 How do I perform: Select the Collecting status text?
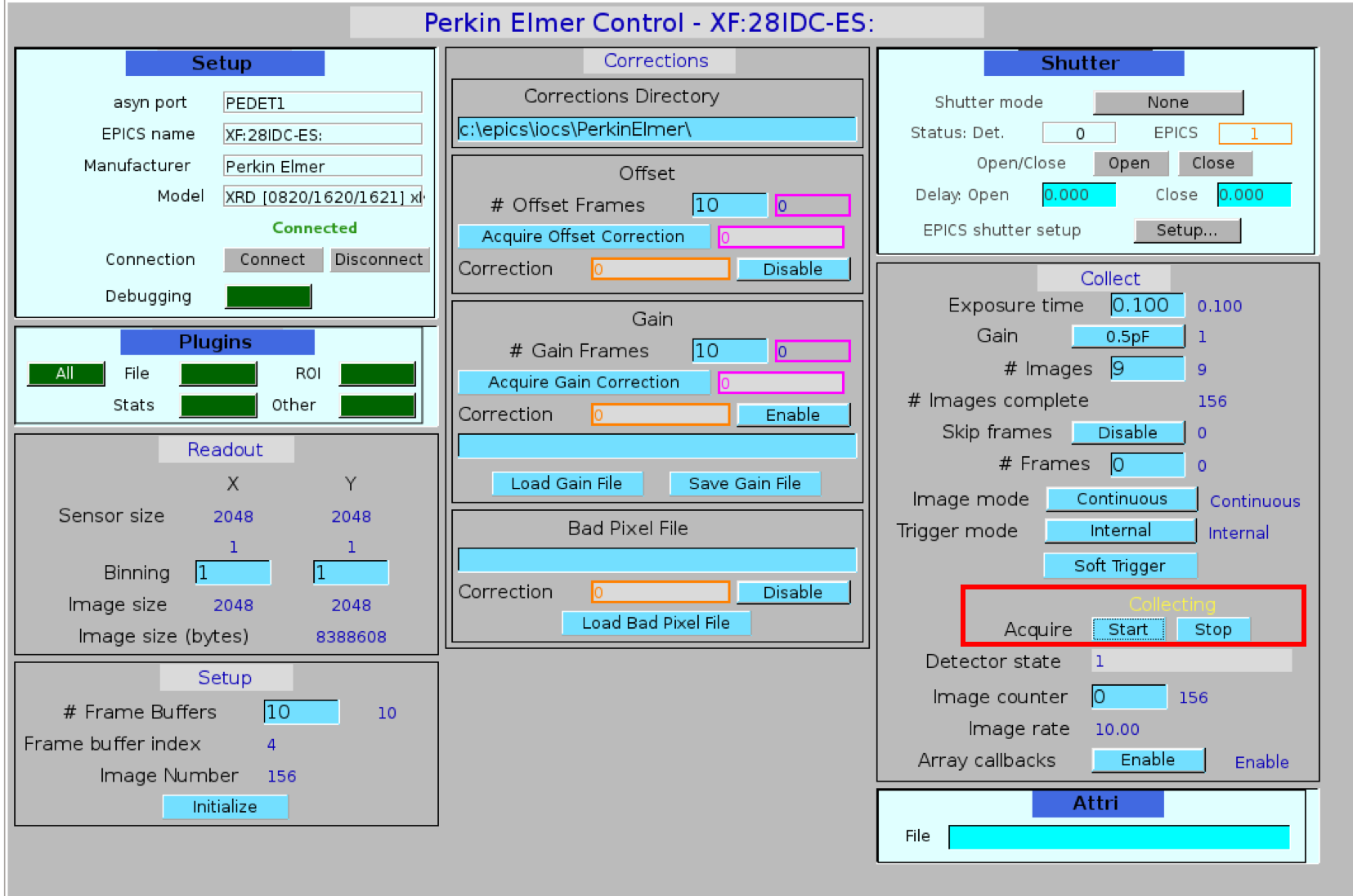click(1172, 604)
